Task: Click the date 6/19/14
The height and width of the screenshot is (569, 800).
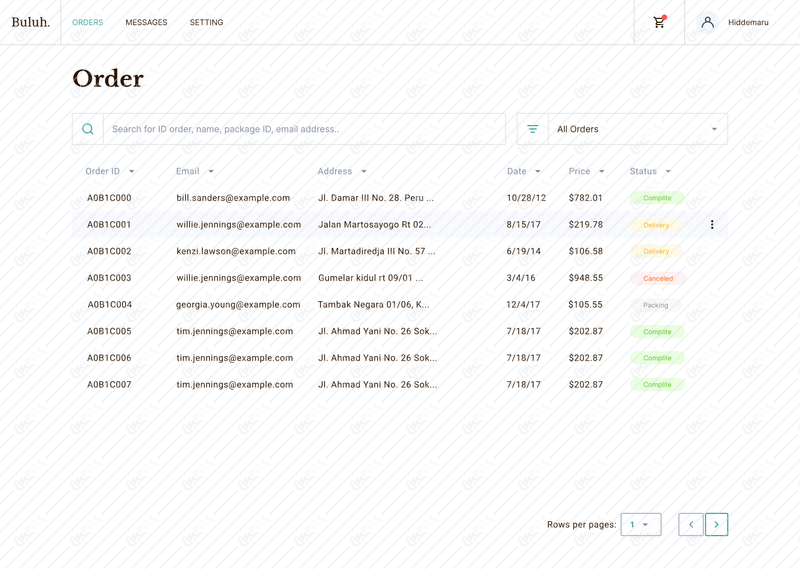Action: pyautogui.click(x=523, y=251)
